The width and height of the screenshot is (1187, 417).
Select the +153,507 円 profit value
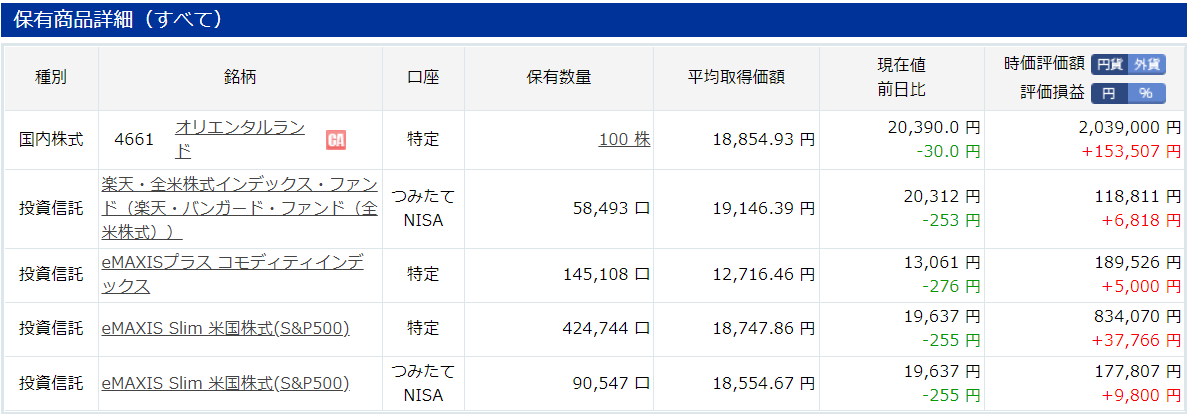pyautogui.click(x=1130, y=151)
